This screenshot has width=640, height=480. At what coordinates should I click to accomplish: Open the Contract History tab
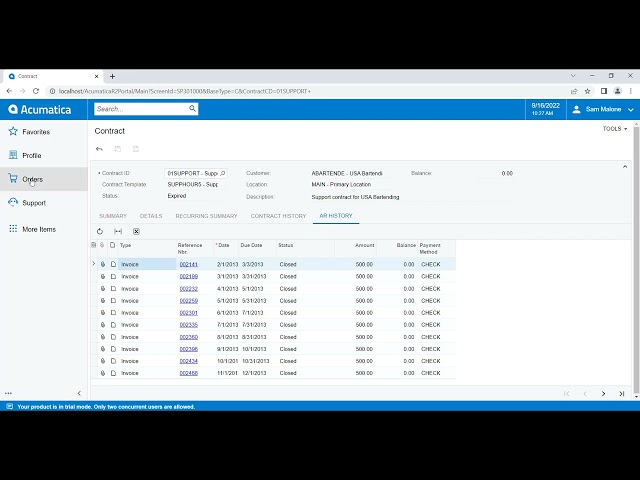[278, 216]
